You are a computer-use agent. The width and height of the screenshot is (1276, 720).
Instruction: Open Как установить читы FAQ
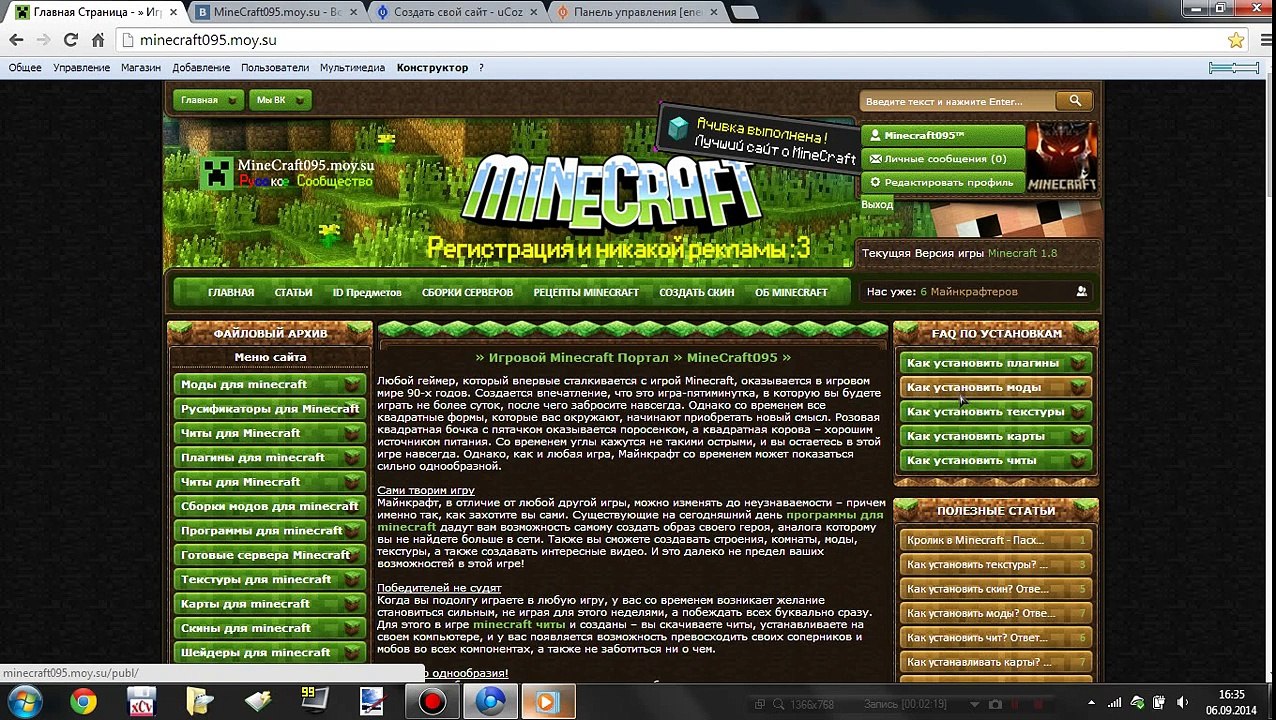996,461
